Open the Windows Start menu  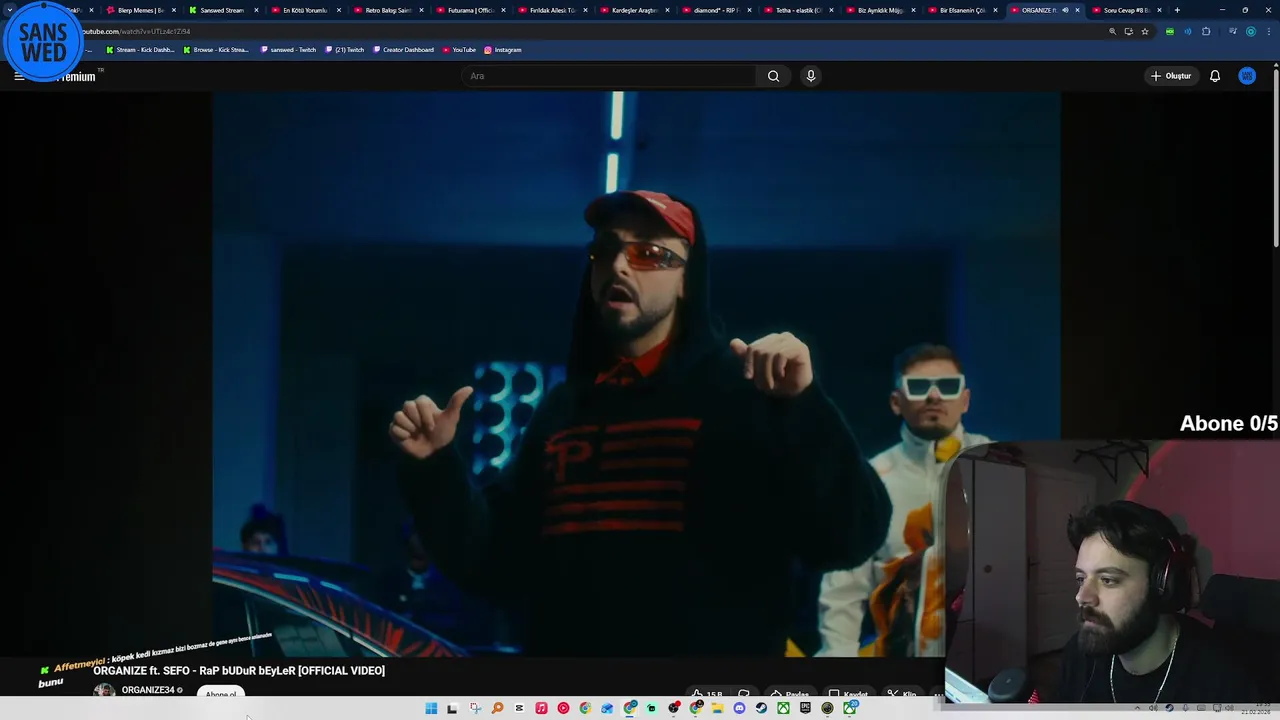click(x=431, y=708)
